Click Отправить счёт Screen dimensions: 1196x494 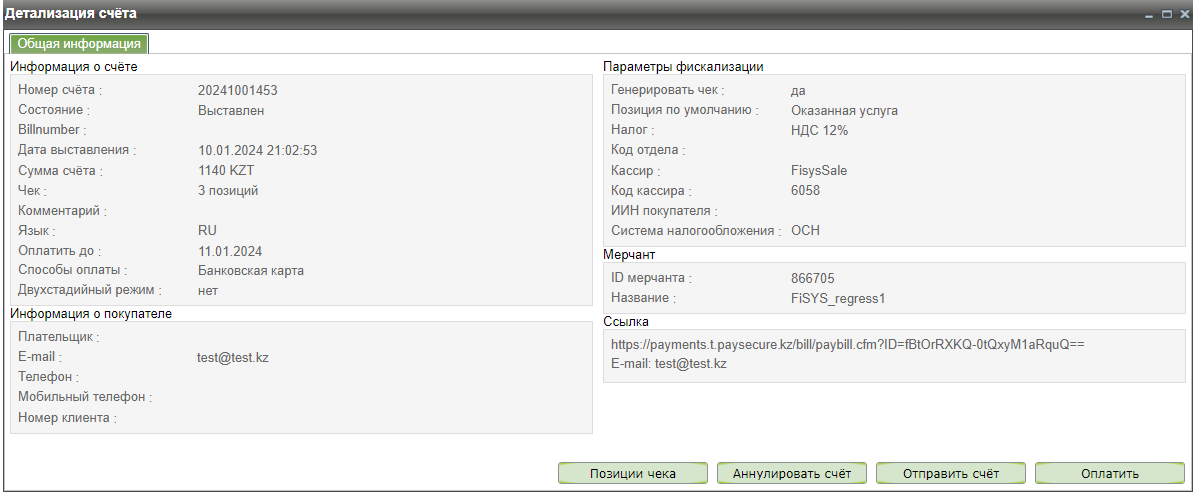coord(950,474)
